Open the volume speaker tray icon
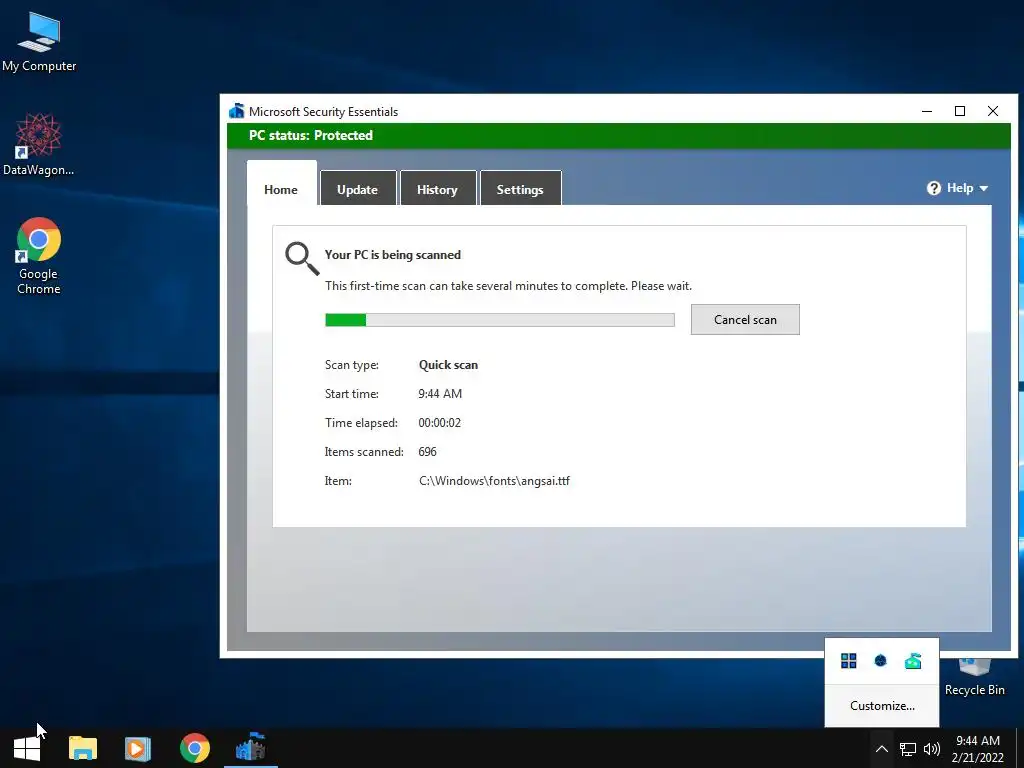Image resolution: width=1024 pixels, height=768 pixels. pyautogui.click(x=932, y=748)
